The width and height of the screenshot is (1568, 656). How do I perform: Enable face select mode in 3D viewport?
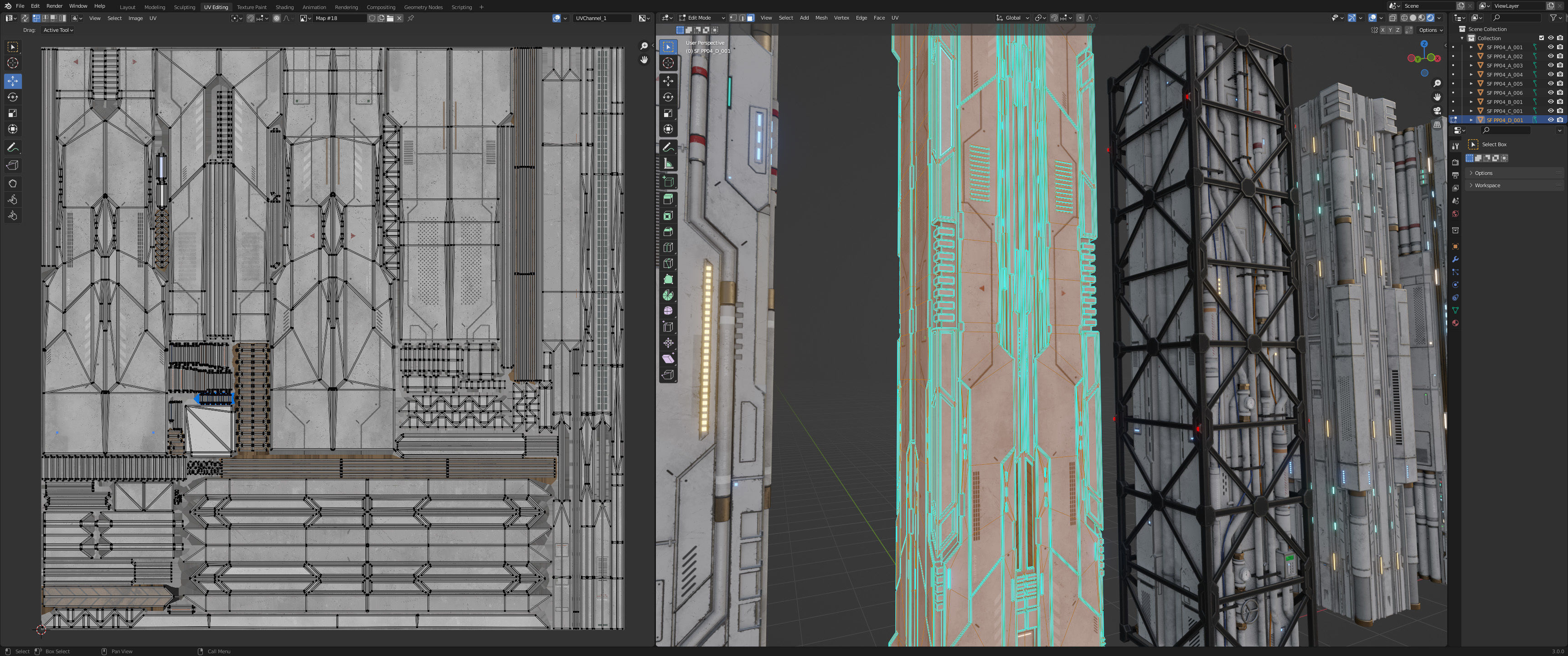[x=751, y=18]
